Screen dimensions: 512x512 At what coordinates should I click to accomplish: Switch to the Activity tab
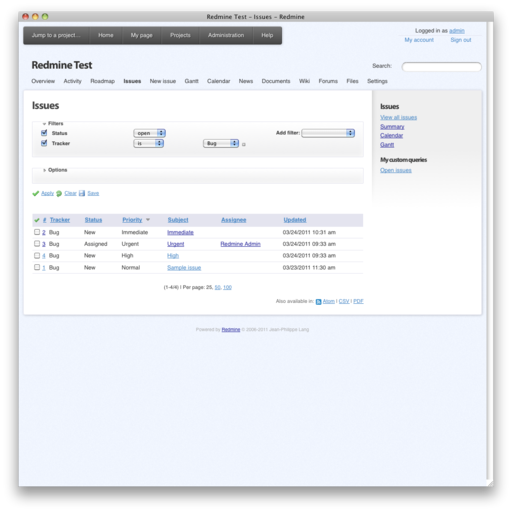pyautogui.click(x=72, y=81)
